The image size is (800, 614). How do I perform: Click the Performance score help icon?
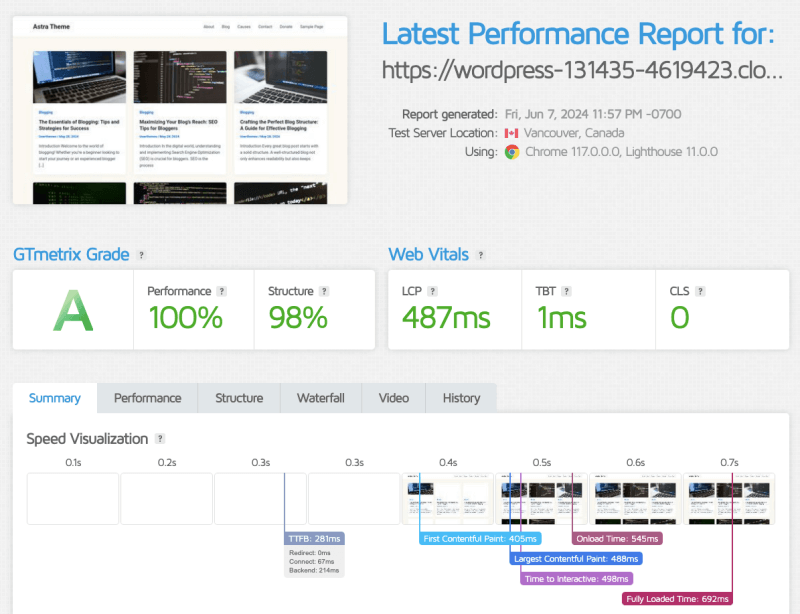(221, 291)
